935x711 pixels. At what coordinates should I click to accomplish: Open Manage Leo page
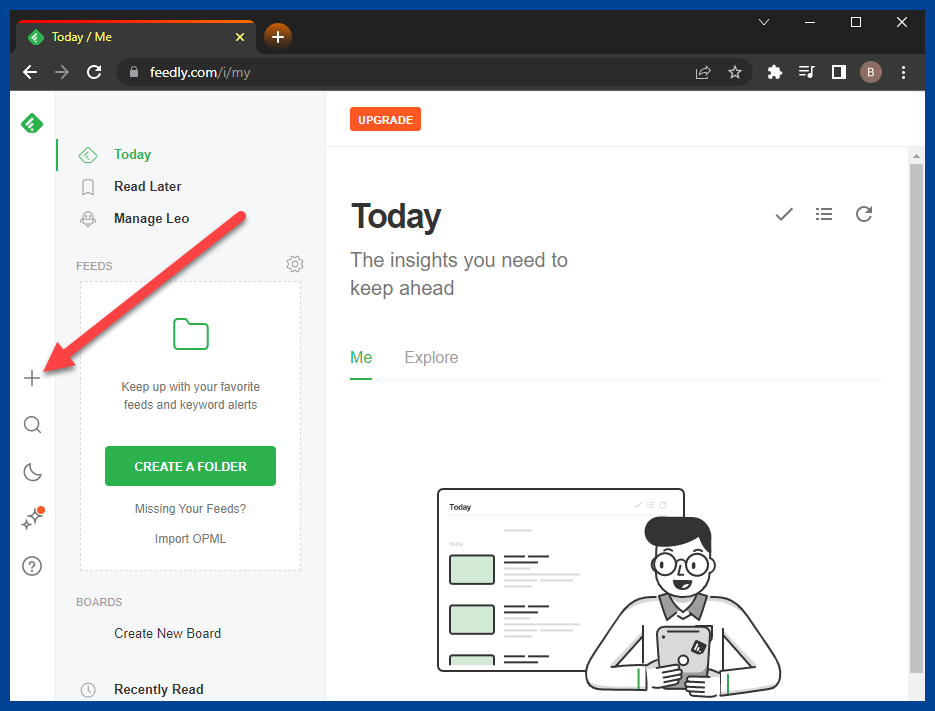(x=151, y=219)
